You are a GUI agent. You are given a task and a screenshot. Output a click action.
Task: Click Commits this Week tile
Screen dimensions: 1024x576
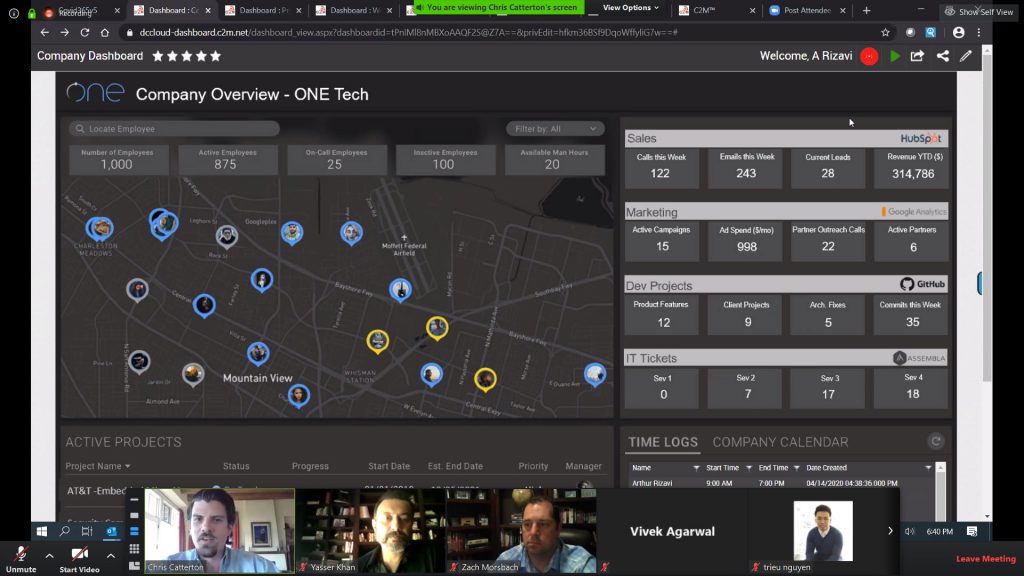point(910,314)
